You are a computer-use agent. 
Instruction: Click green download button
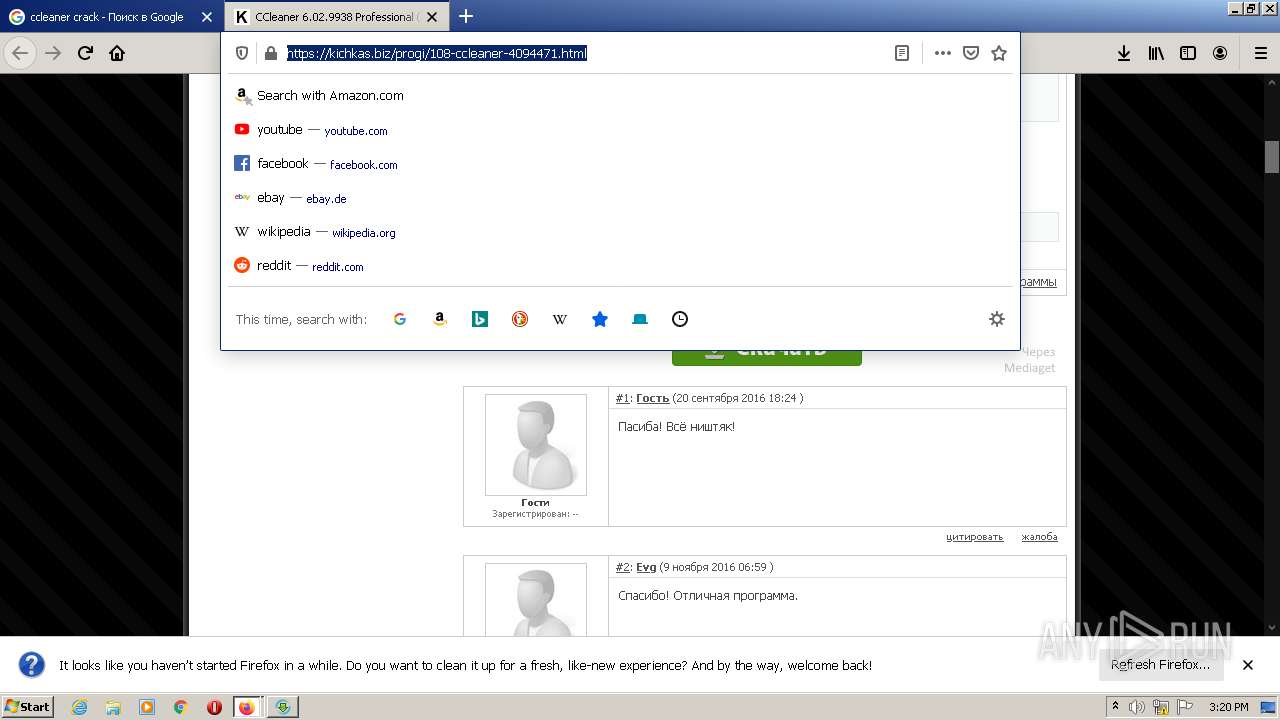(767, 356)
